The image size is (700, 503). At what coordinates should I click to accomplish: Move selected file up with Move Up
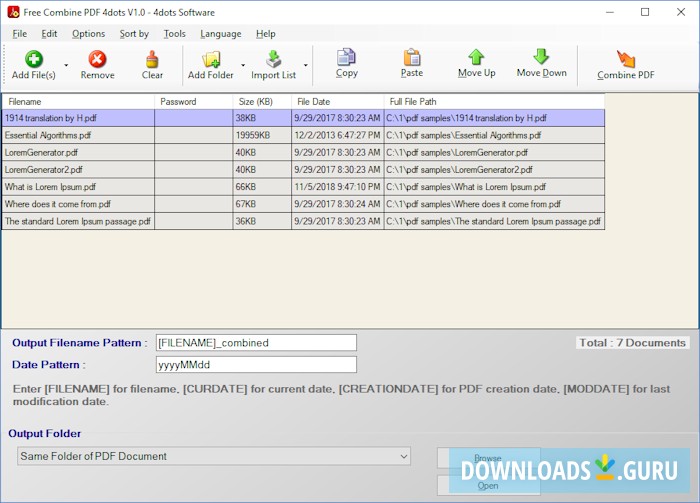pyautogui.click(x=476, y=57)
